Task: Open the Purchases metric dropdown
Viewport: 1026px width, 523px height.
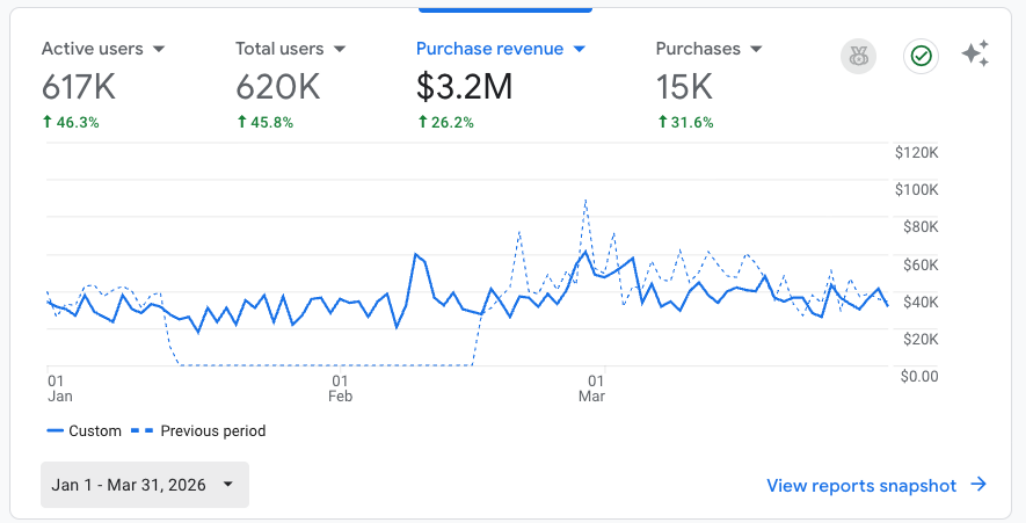Action: pyautogui.click(x=756, y=49)
